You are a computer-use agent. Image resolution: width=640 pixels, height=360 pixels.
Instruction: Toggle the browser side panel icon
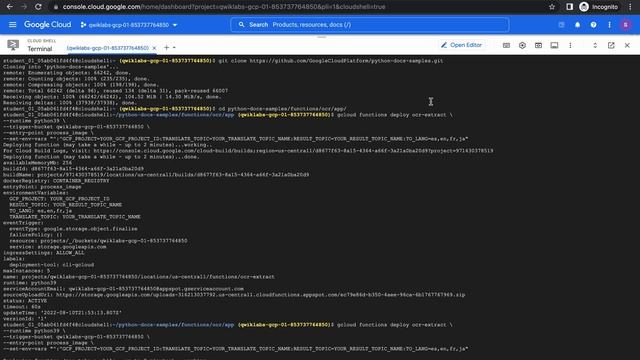tap(569, 7)
